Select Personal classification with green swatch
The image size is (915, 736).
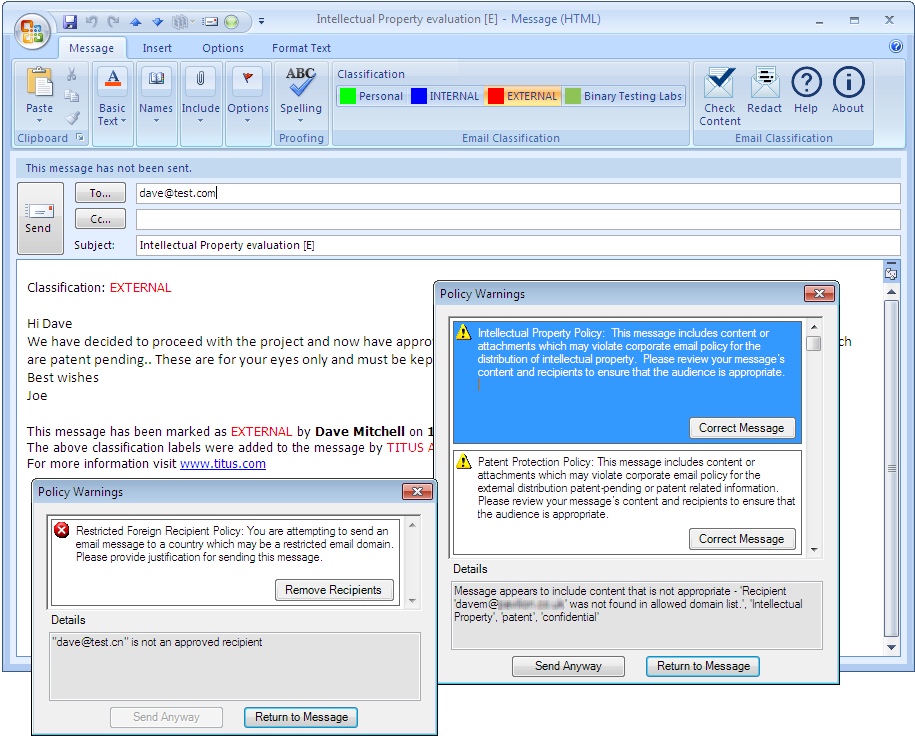click(372, 96)
